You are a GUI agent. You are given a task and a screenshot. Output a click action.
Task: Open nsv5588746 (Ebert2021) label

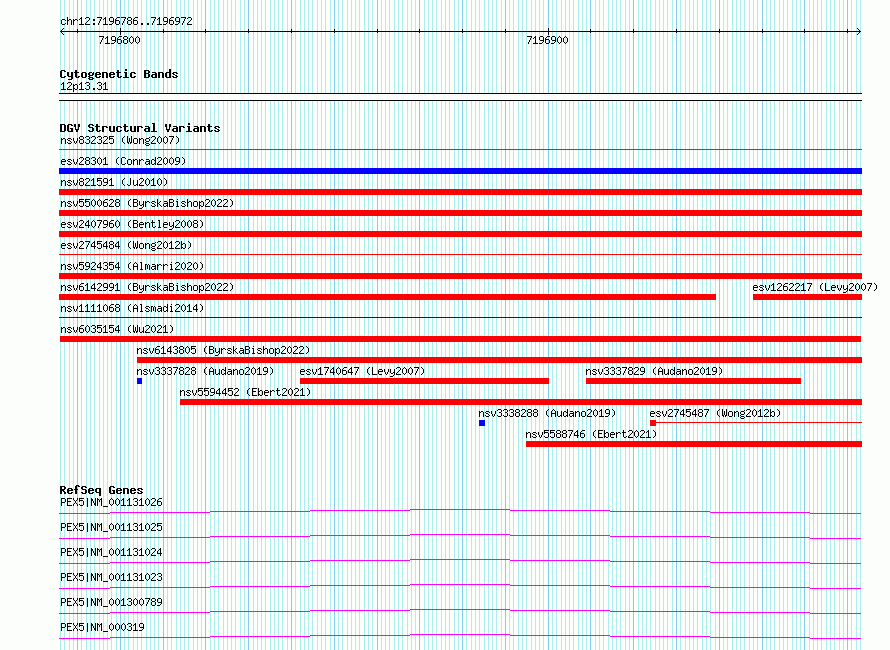[x=591, y=434]
